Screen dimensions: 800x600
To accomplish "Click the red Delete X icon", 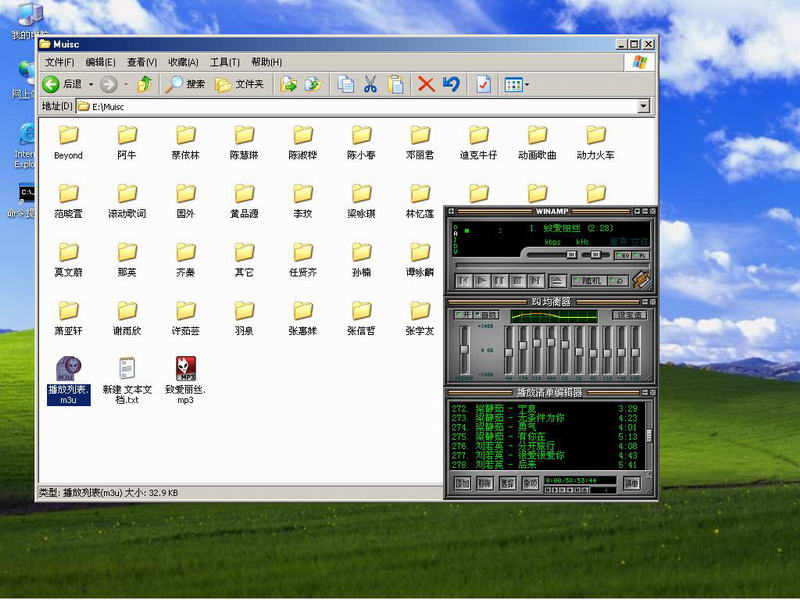I will coord(426,84).
